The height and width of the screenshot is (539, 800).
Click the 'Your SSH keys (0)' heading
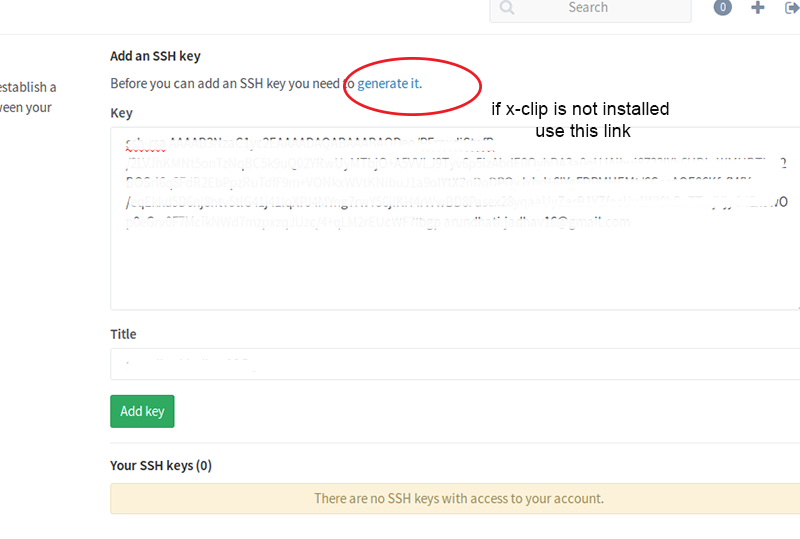(161, 466)
